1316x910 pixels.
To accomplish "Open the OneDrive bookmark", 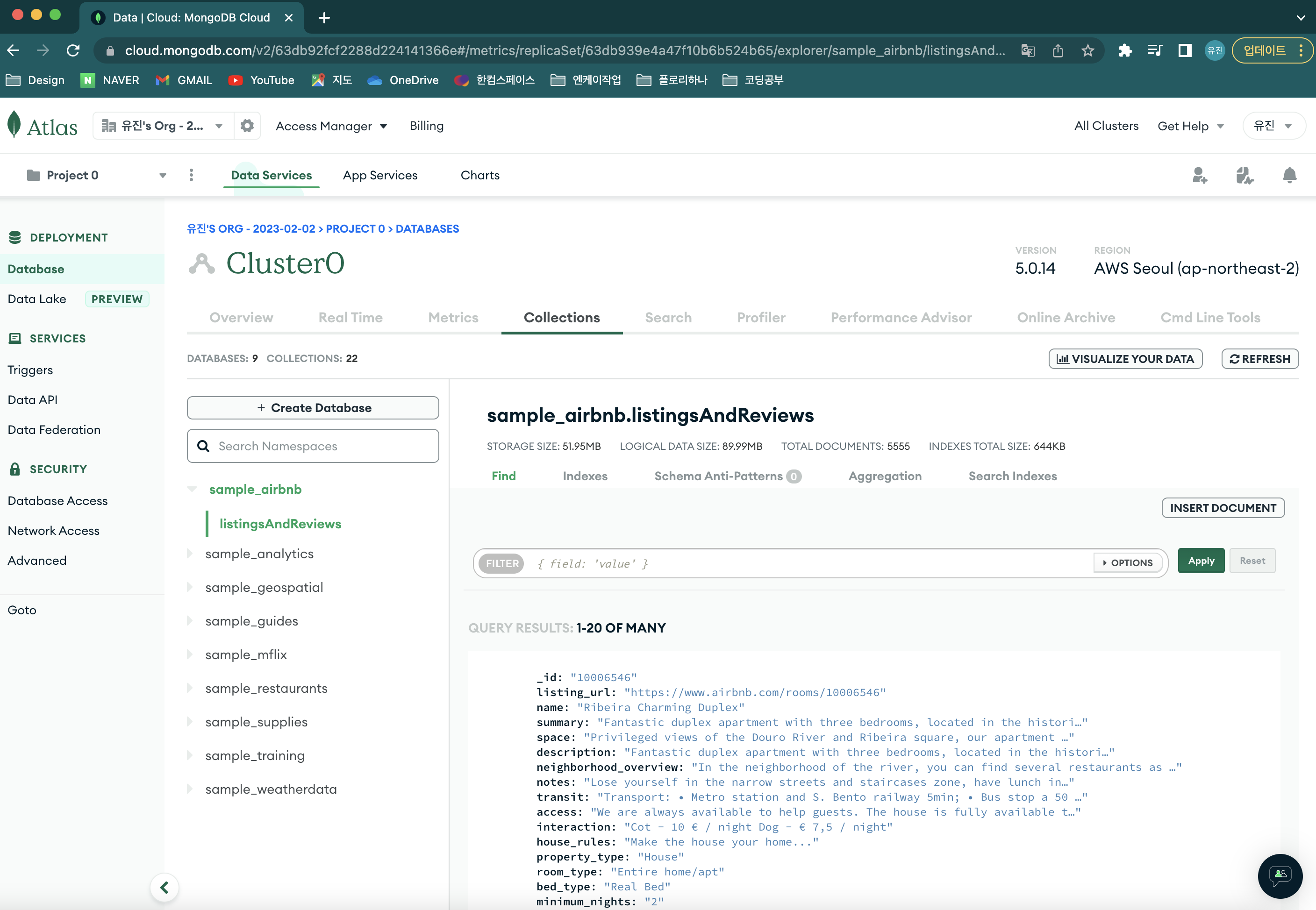I will coord(403,80).
